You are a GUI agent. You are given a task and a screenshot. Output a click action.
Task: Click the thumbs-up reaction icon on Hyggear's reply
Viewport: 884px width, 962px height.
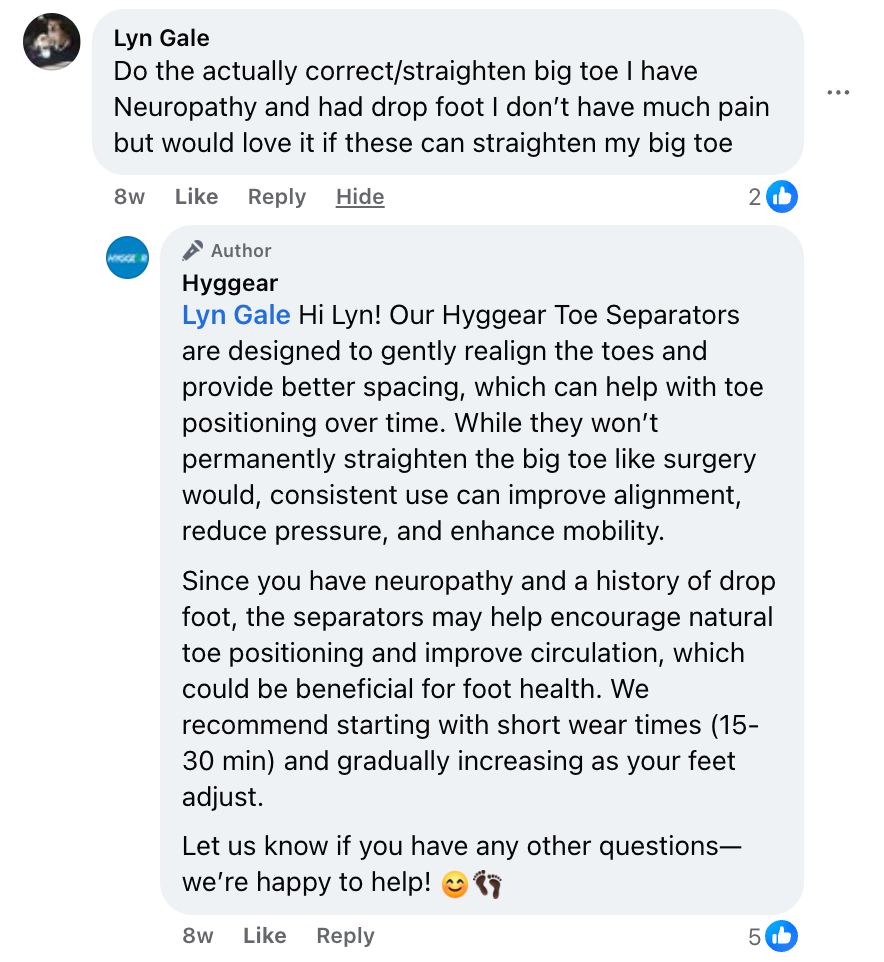tap(782, 936)
